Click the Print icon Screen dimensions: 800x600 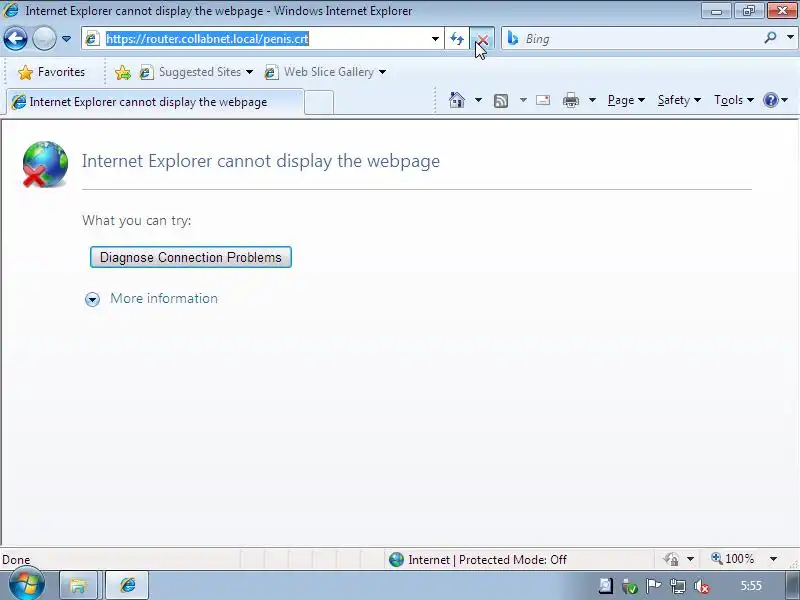571,100
